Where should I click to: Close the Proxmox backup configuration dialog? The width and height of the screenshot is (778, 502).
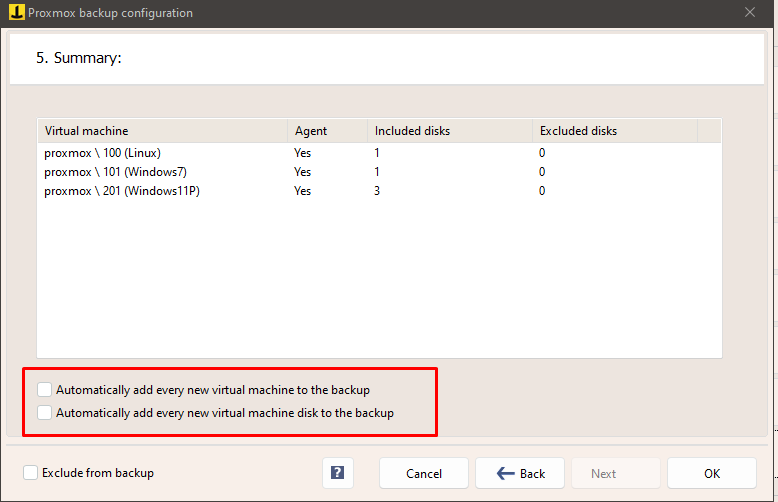750,13
